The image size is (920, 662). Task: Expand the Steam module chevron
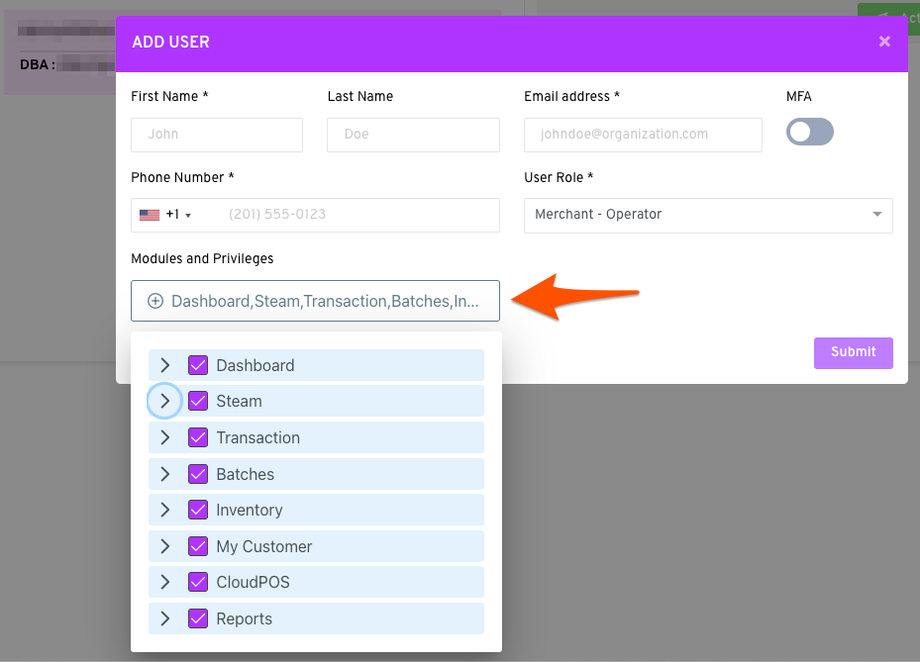[166, 401]
